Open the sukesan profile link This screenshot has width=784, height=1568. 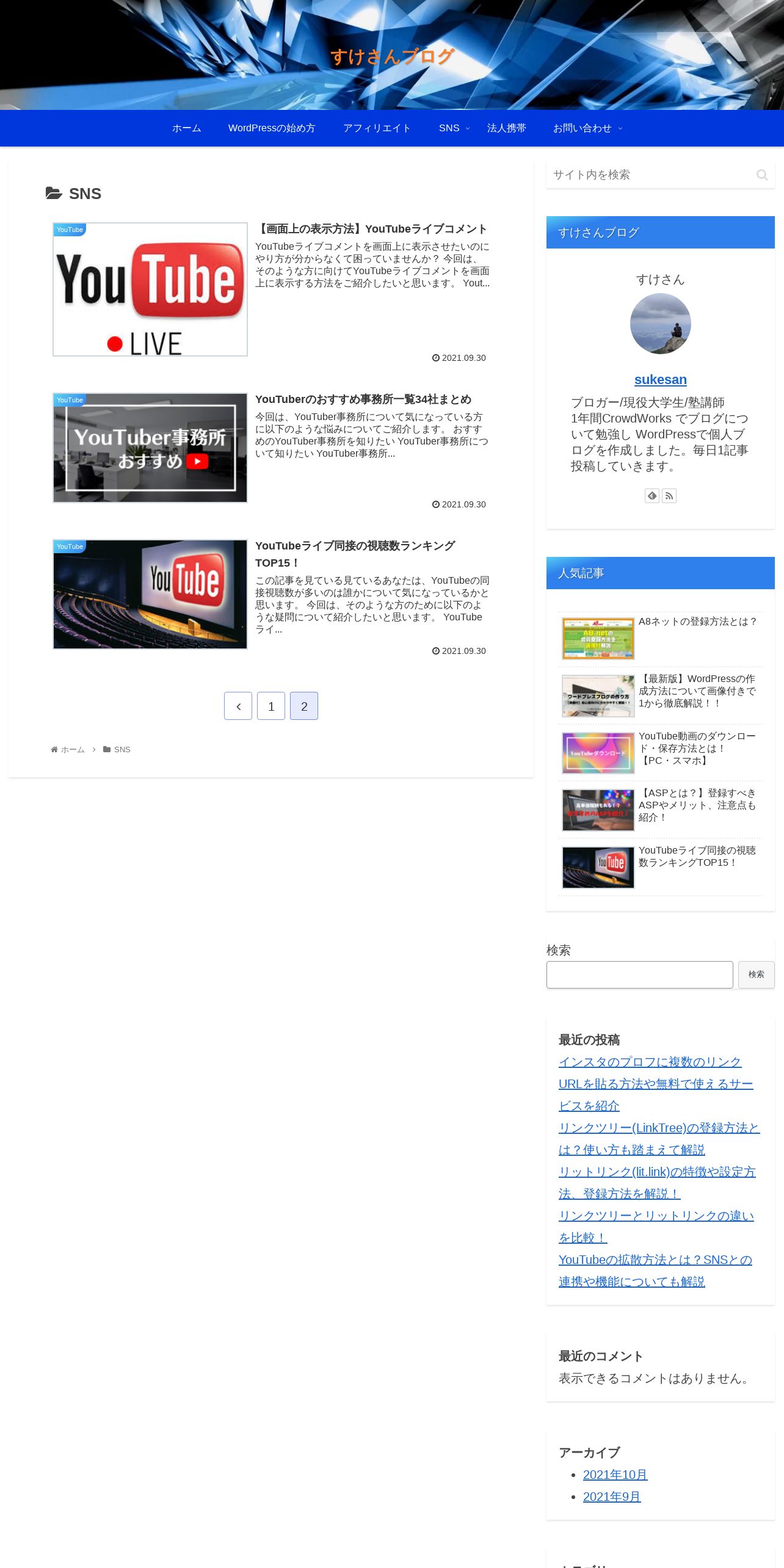point(661,380)
